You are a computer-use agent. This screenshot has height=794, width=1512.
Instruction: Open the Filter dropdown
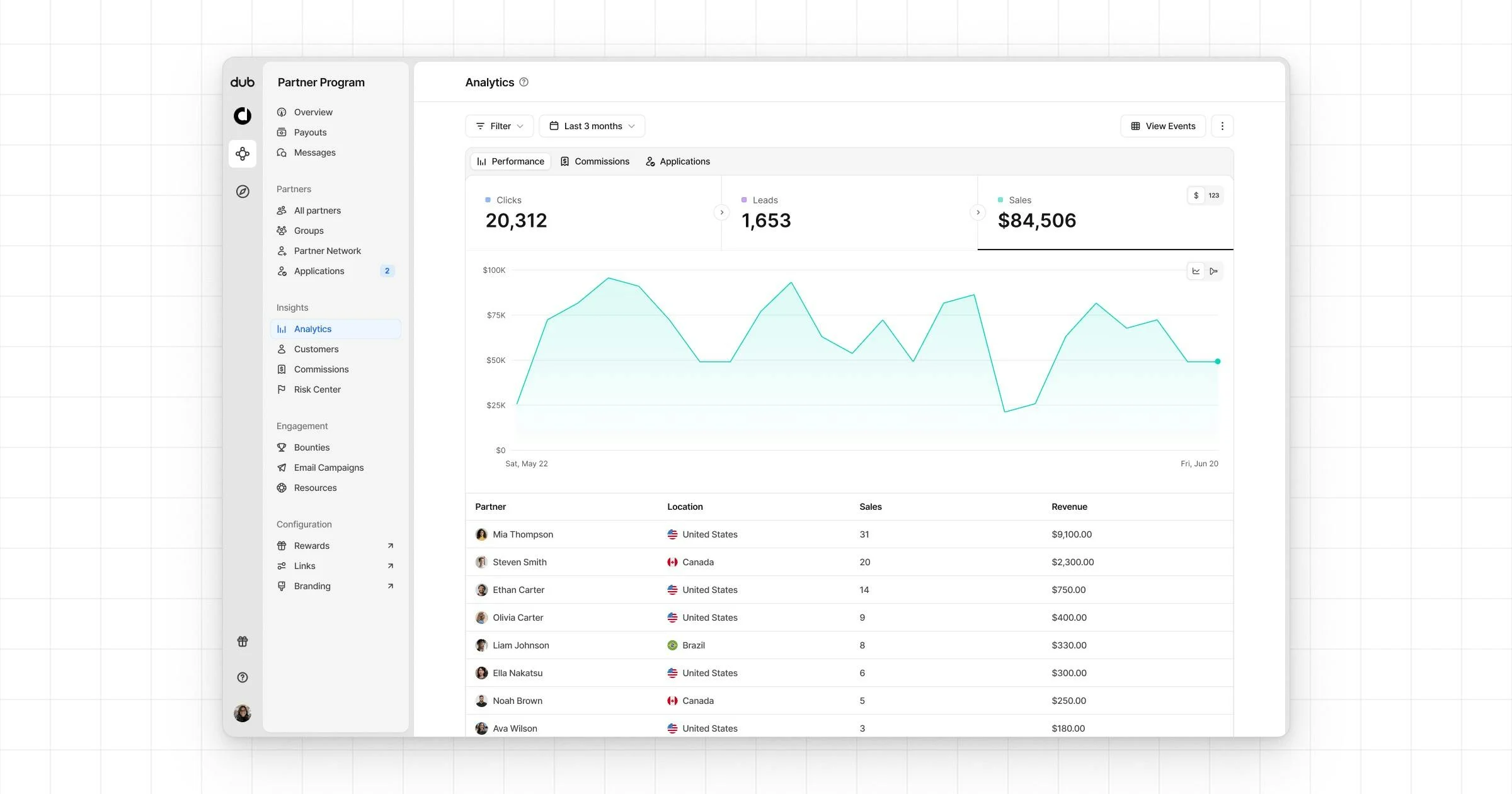[x=500, y=126]
